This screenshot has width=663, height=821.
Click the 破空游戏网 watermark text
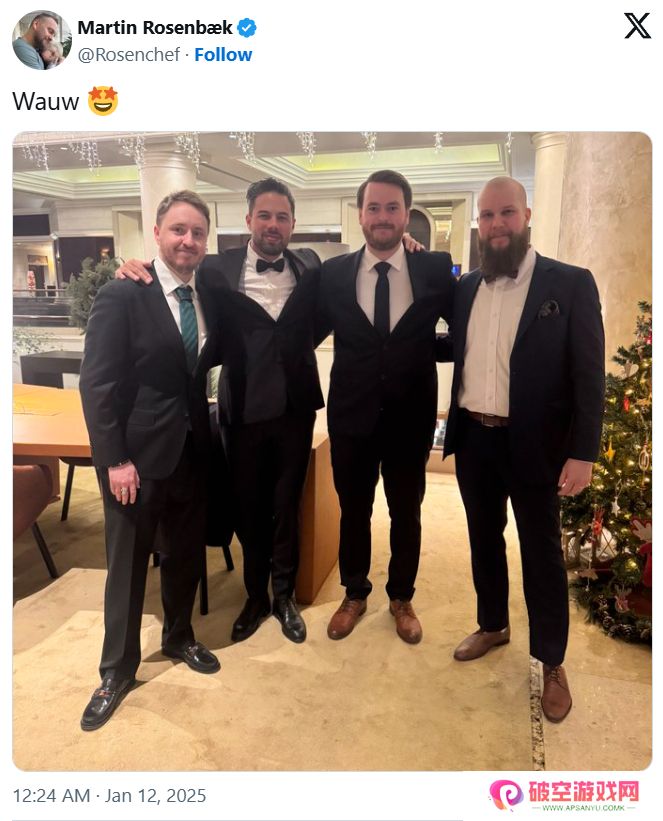point(583,791)
